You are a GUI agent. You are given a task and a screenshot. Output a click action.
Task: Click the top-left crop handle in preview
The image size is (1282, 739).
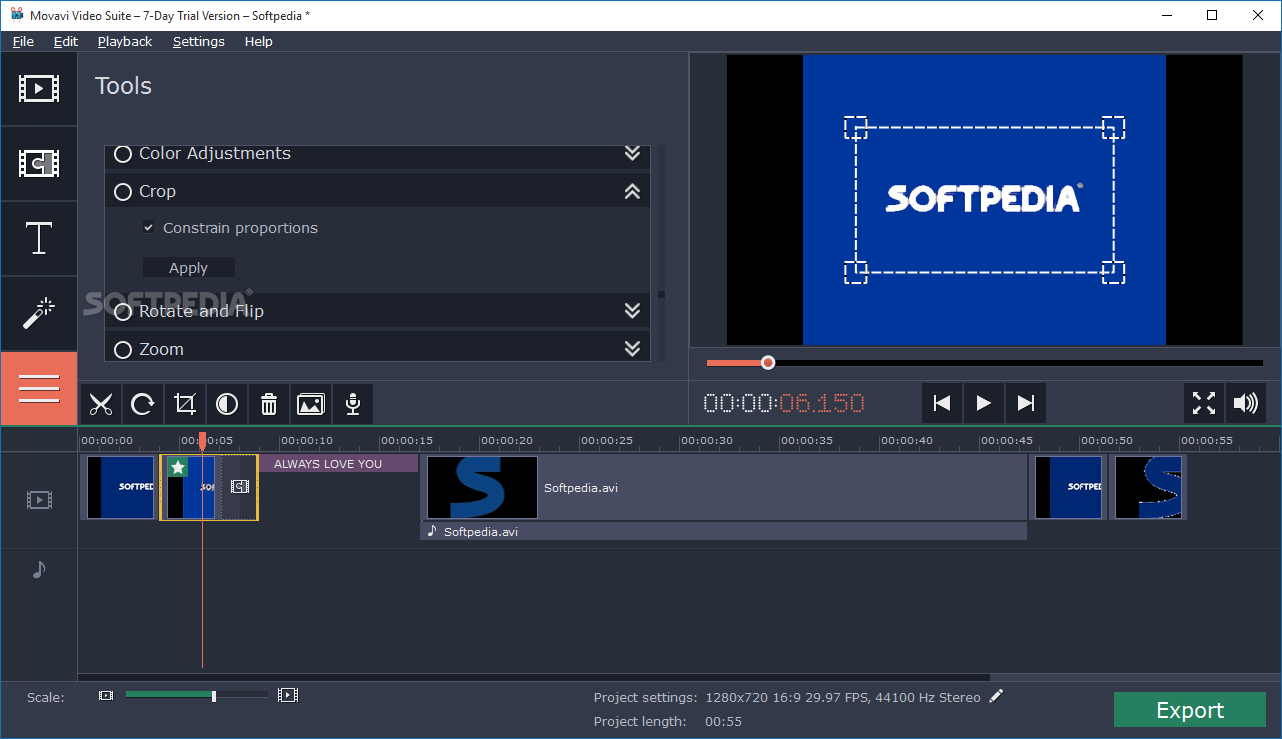pyautogui.click(x=855, y=127)
